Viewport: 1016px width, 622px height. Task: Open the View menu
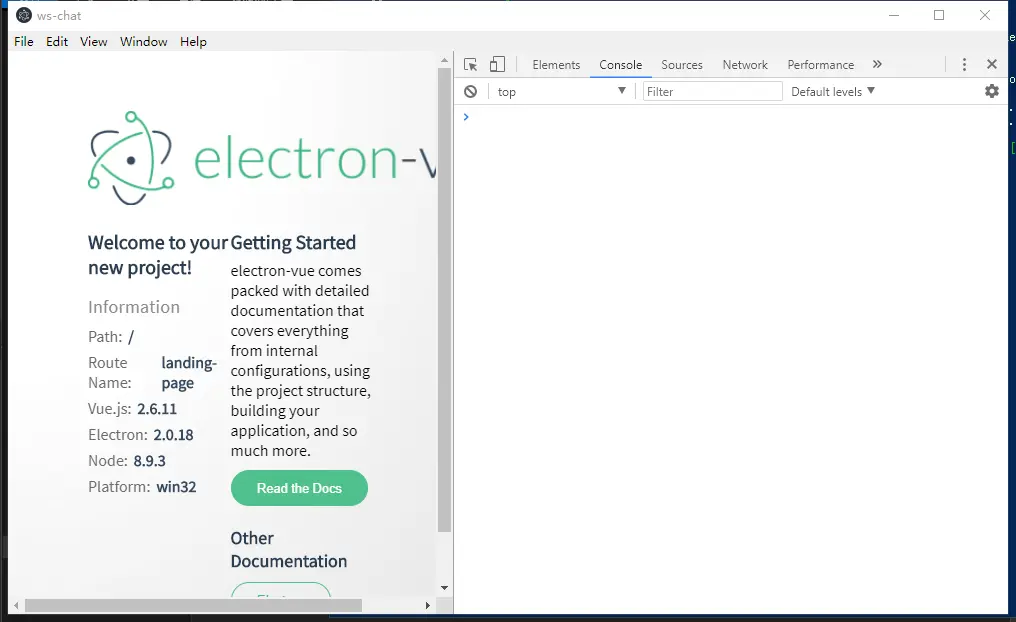click(93, 41)
